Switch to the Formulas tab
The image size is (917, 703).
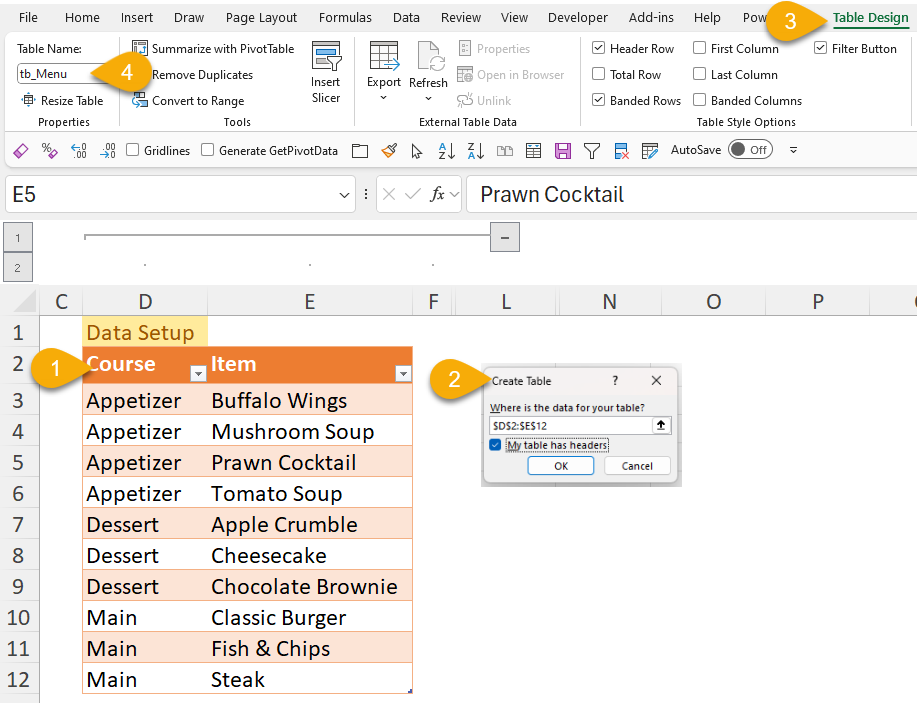(345, 17)
